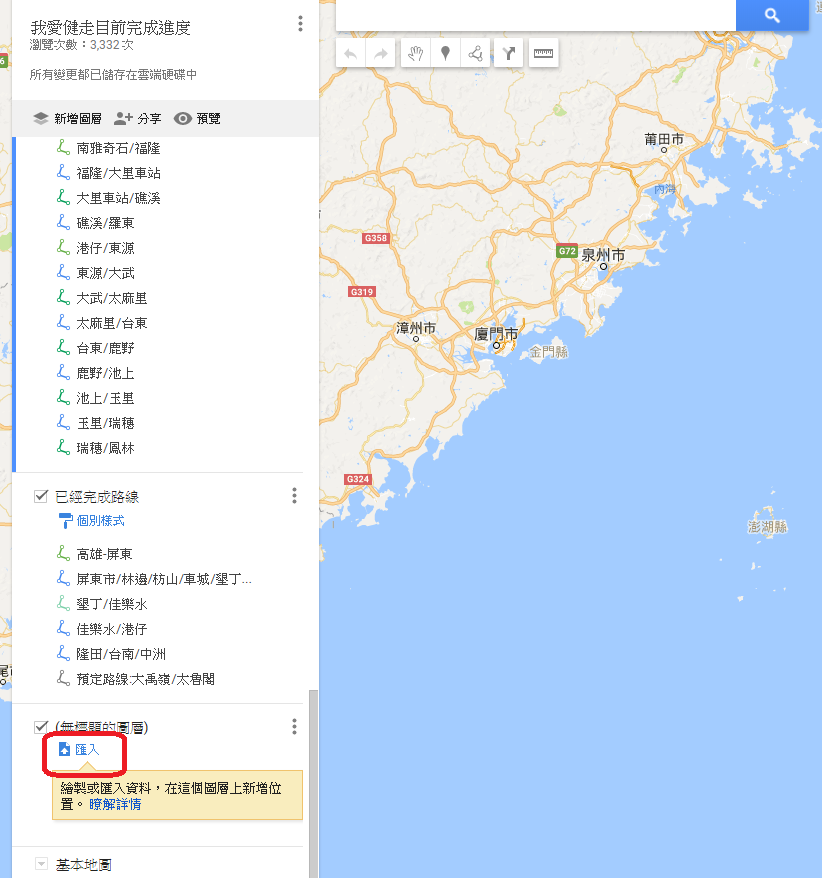822x878 pixels.
Task: Click the route icon beside 大武/太麻里
Action: tap(63, 298)
